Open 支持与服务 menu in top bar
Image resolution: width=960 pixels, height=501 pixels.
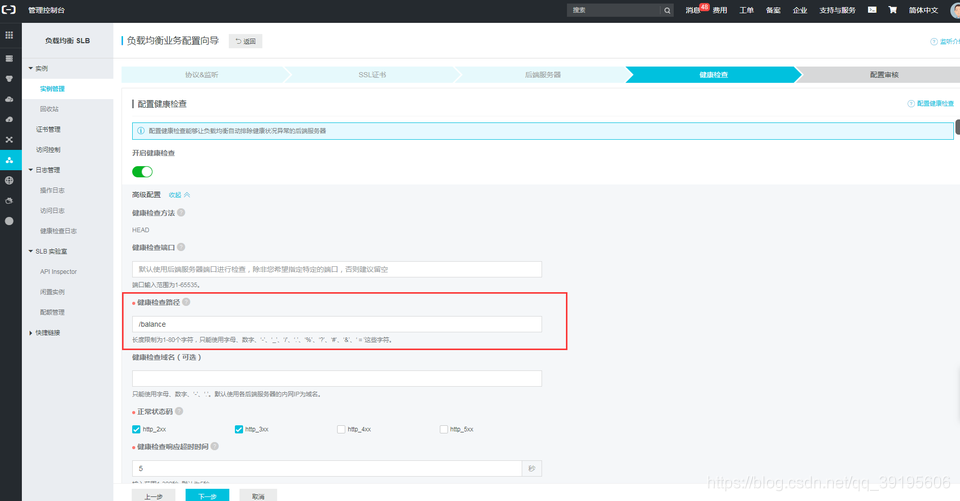838,10
